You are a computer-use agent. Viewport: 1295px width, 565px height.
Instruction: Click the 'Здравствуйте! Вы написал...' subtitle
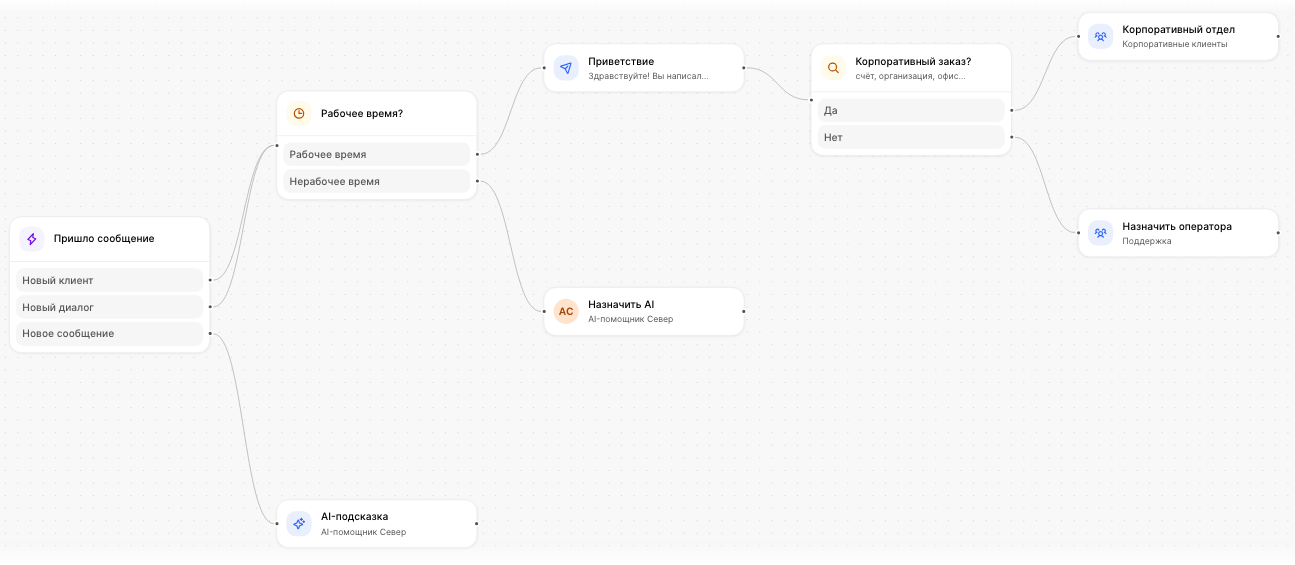pos(649,76)
